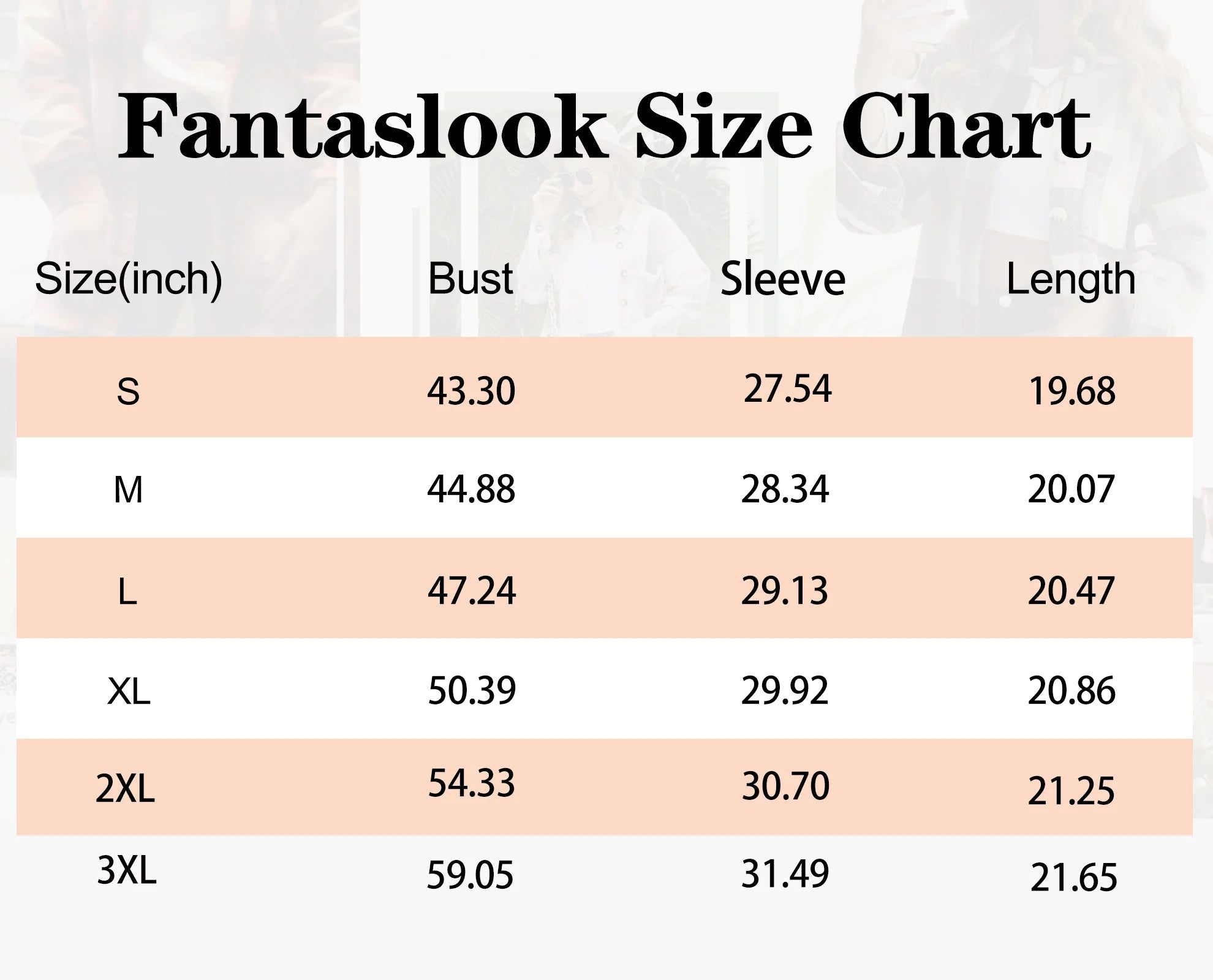
Task: Select the Size(inch) column header
Action: click(129, 279)
